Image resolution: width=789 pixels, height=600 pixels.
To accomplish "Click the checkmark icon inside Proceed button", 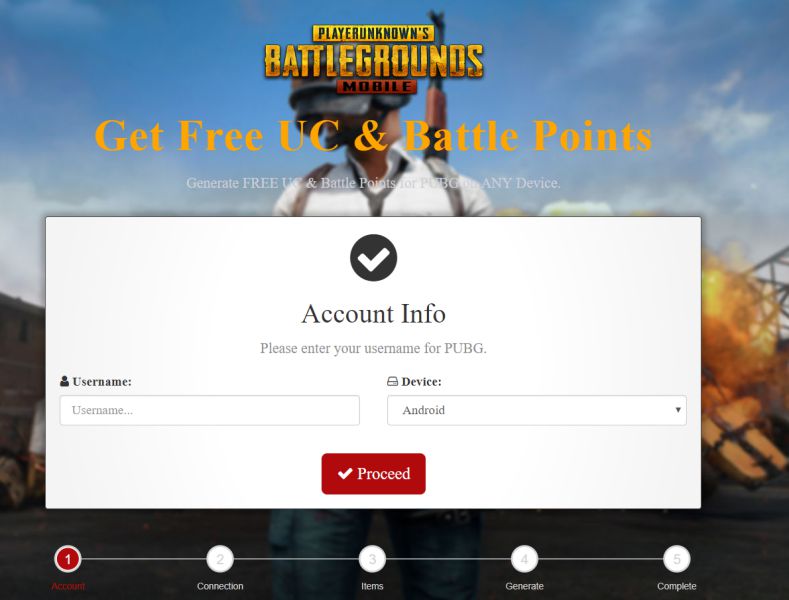I will click(345, 473).
